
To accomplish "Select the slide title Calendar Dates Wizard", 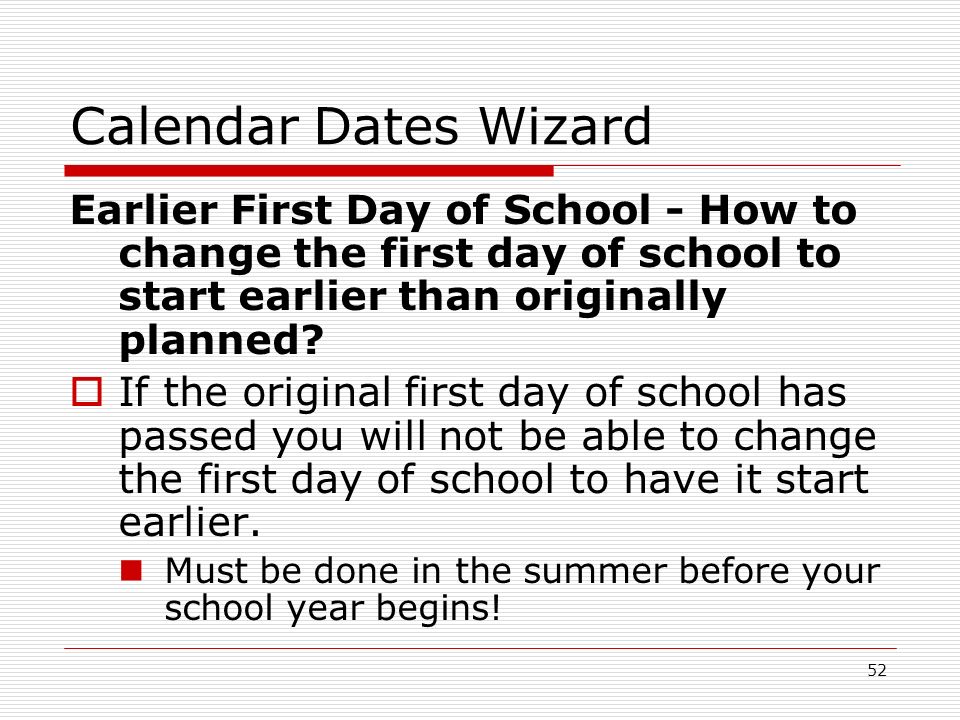I will pyautogui.click(x=361, y=126).
